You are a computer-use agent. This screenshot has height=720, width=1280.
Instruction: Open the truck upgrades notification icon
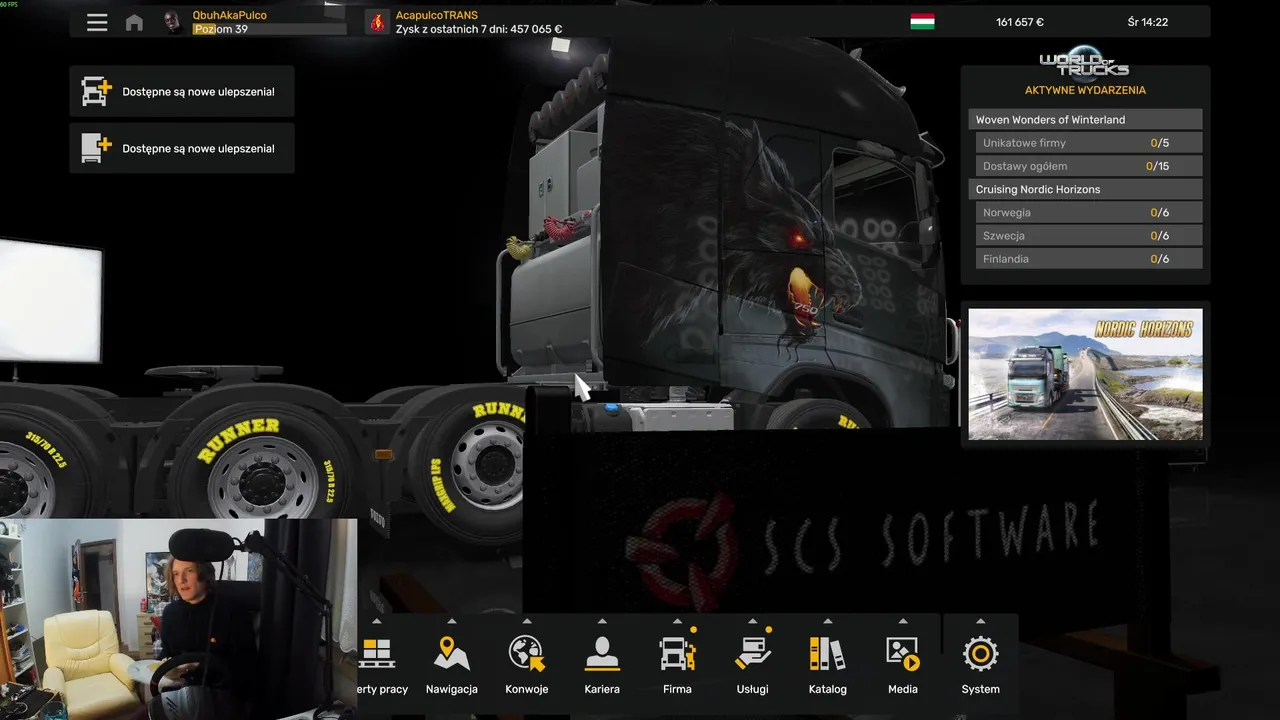(96, 91)
